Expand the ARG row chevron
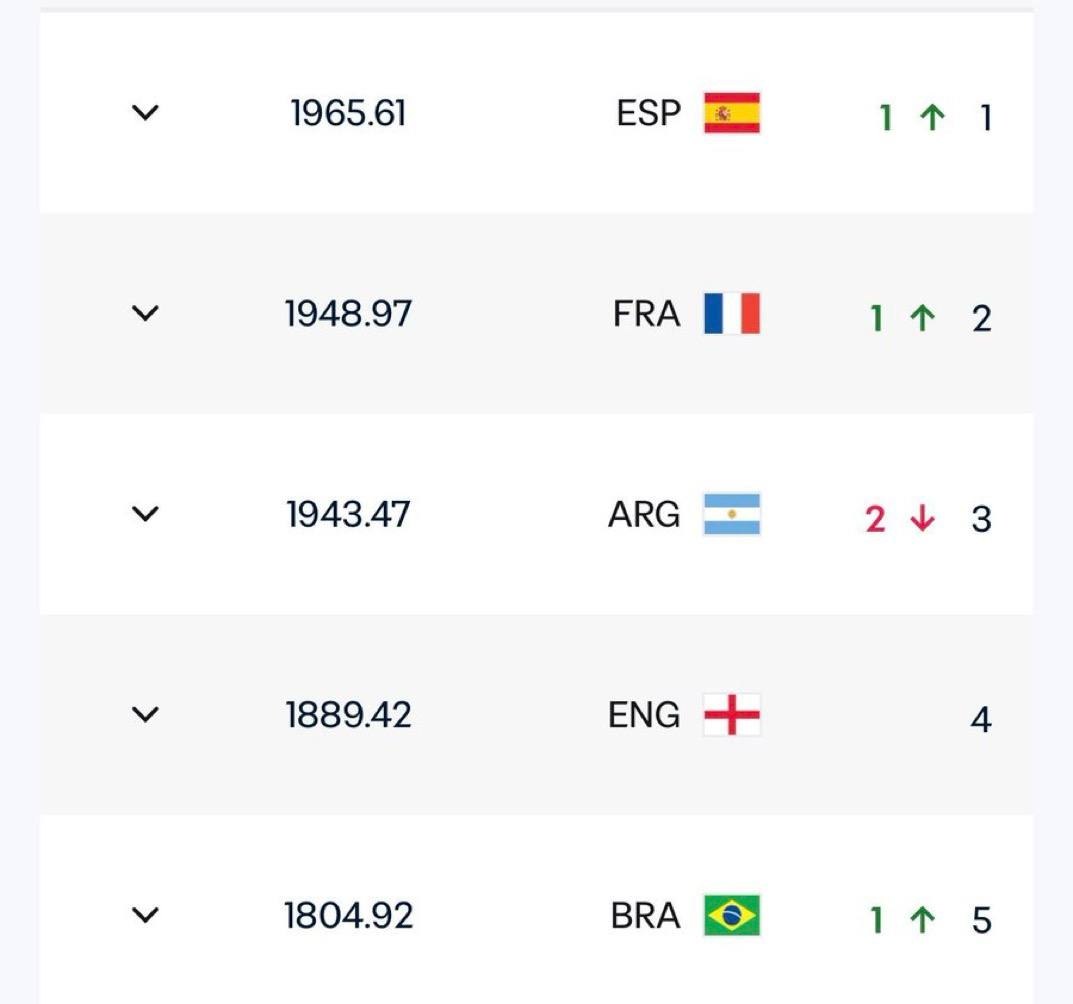Screen dimensions: 1073x1004 (x=145, y=513)
